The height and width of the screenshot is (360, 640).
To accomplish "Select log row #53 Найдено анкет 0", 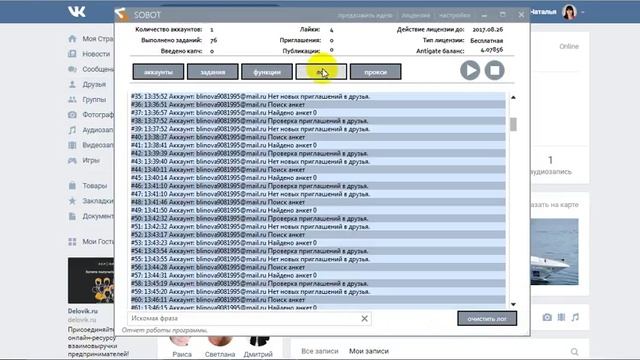I will coord(318,243).
